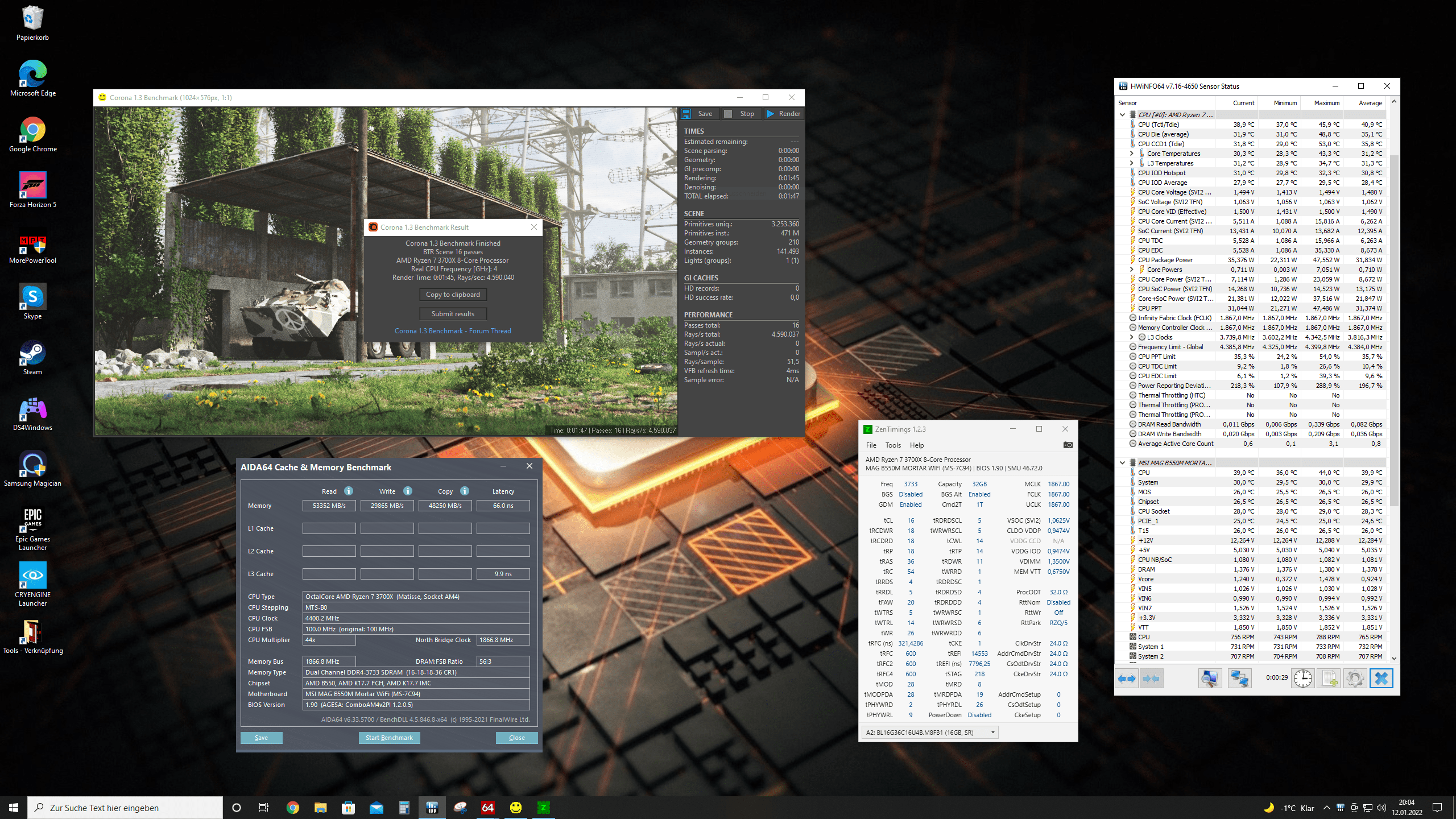Expand L3 Clocks row in HWiNFO
Screen dimensions: 1456x819
(x=1131, y=337)
